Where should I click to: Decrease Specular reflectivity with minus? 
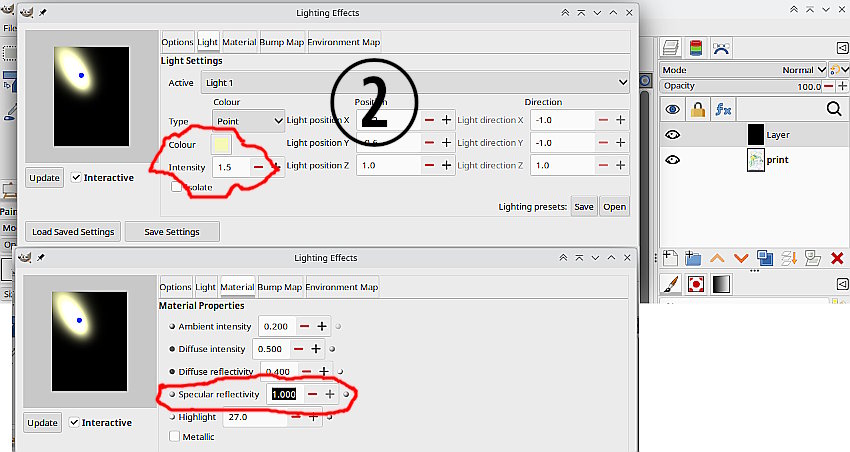point(312,394)
